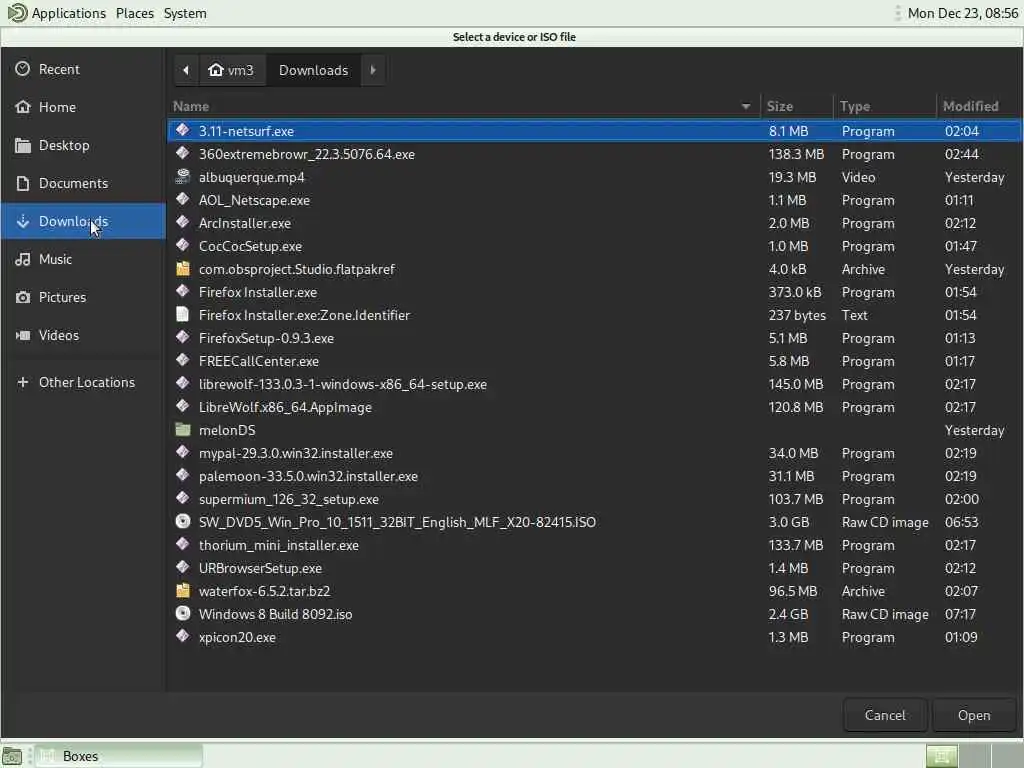Select file palemoon-33.5.0.win32.installer.exe
This screenshot has height=768, width=1024.
(x=594, y=475)
